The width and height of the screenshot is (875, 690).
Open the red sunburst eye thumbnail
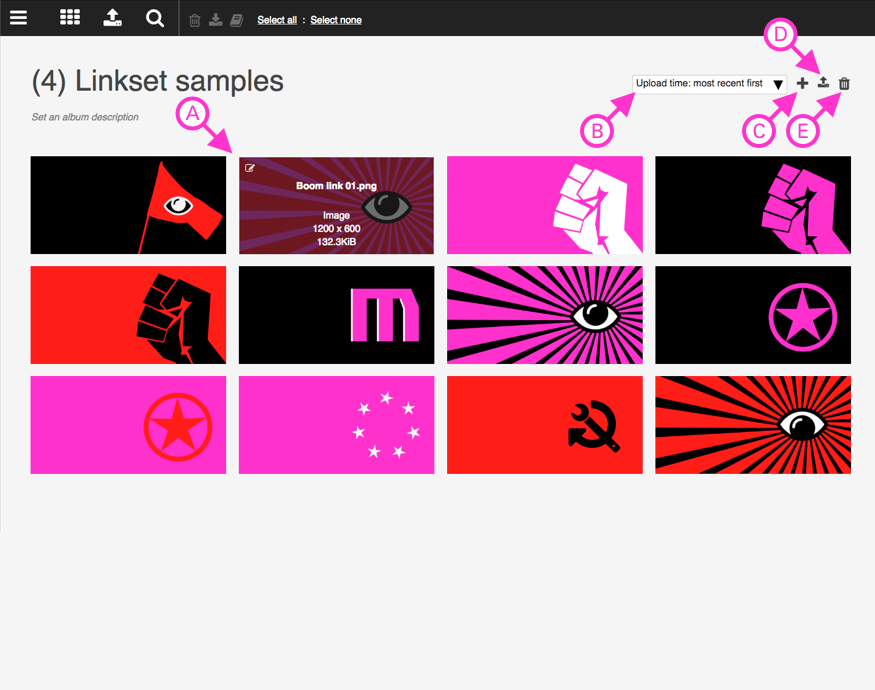tap(753, 425)
